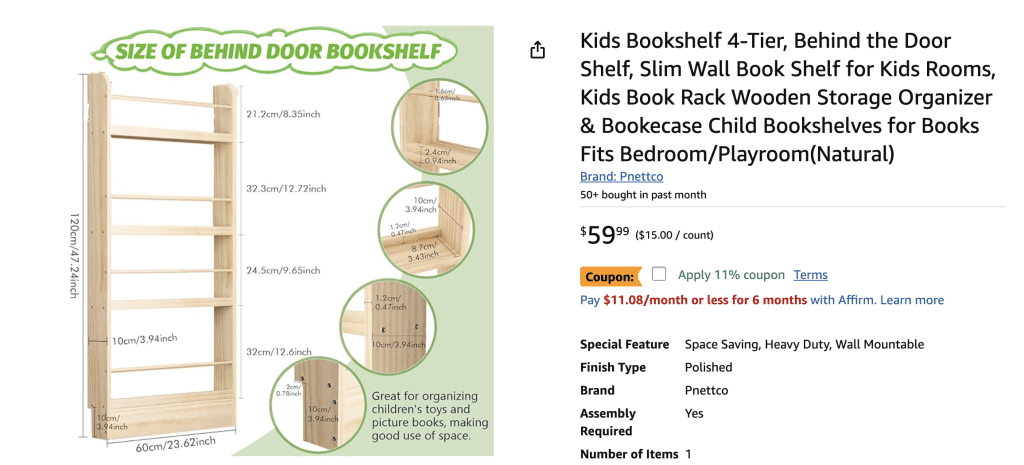
Task: Select the Special Feature label
Action: tap(624, 344)
